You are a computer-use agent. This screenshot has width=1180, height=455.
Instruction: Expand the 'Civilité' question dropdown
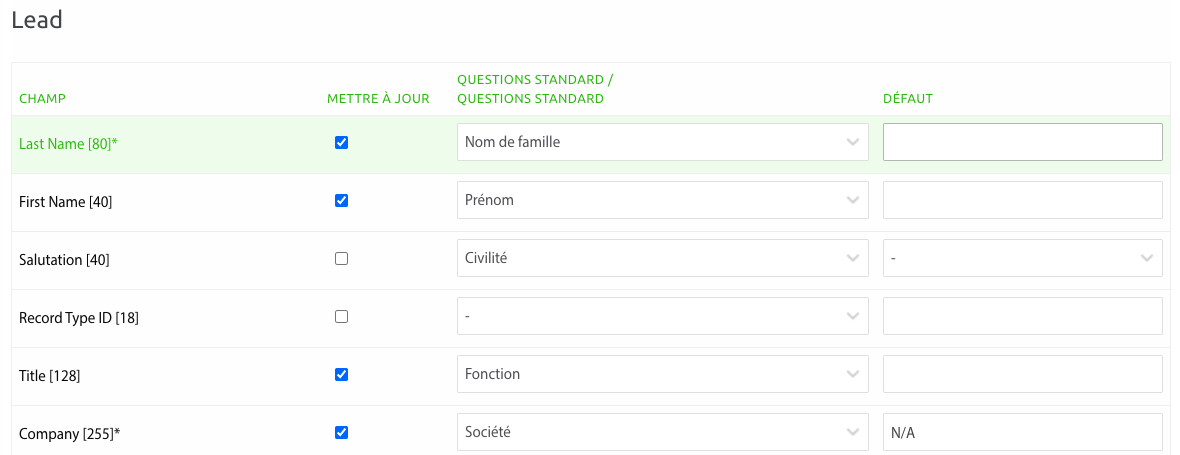(x=661, y=258)
